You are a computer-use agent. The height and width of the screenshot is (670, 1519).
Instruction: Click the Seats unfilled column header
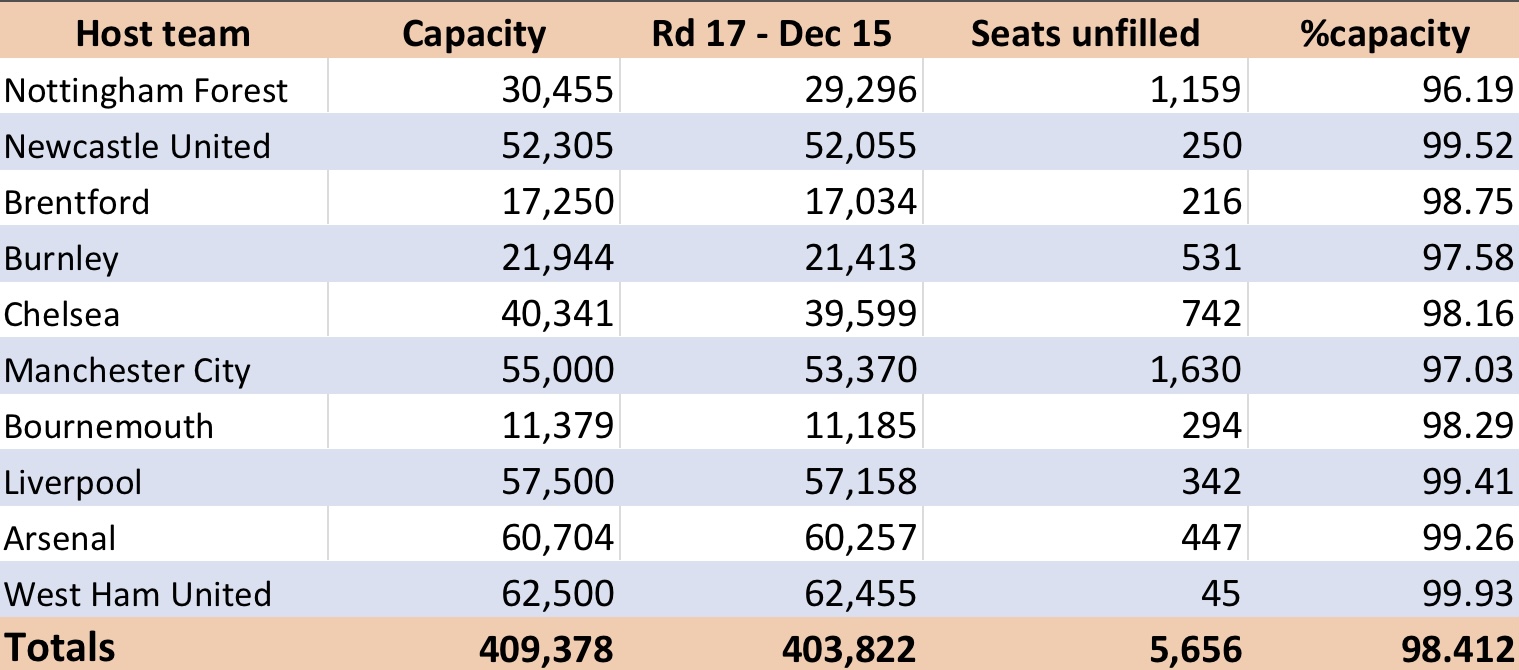(1085, 33)
